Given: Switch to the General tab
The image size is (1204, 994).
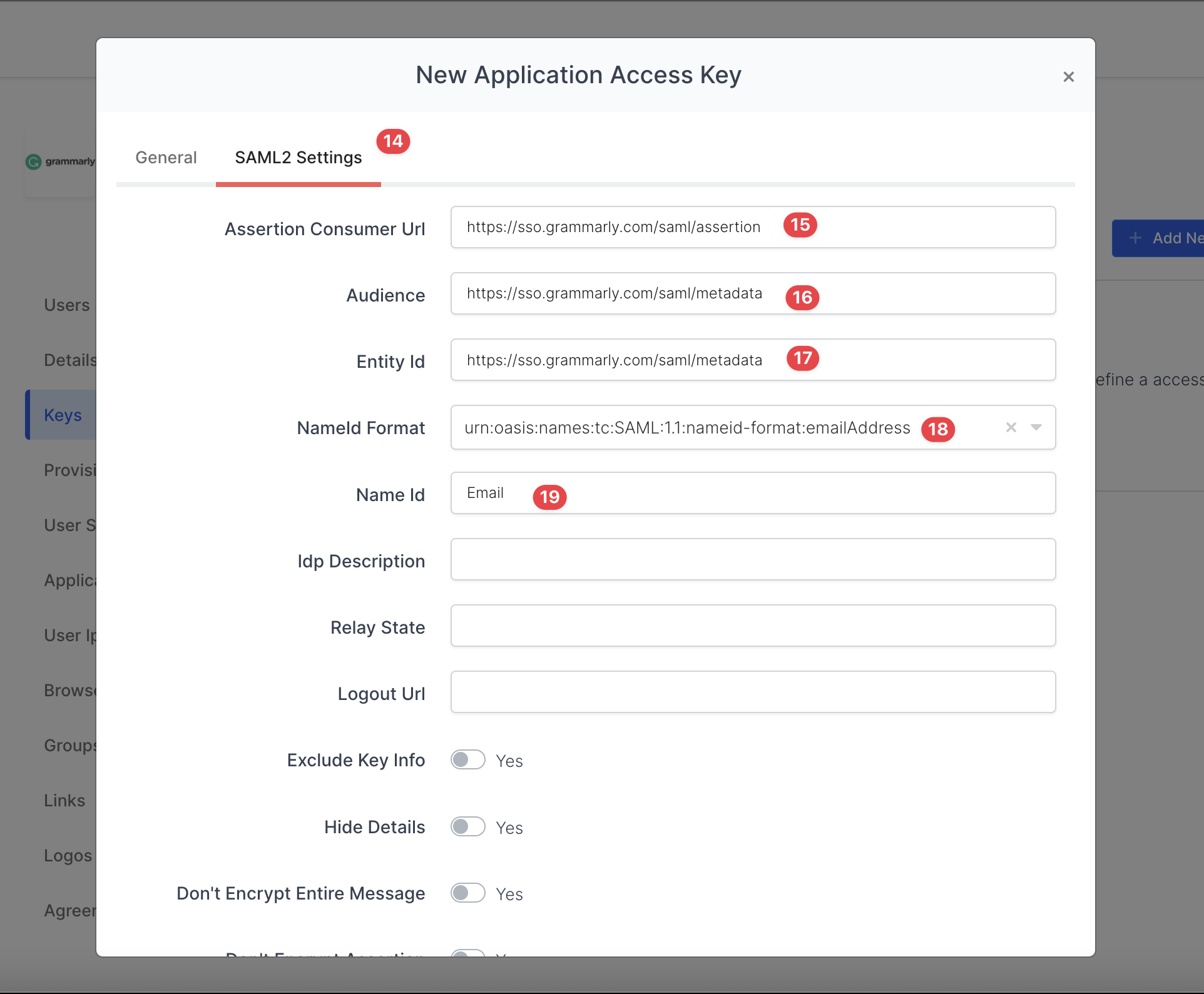Looking at the screenshot, I should click(x=166, y=158).
